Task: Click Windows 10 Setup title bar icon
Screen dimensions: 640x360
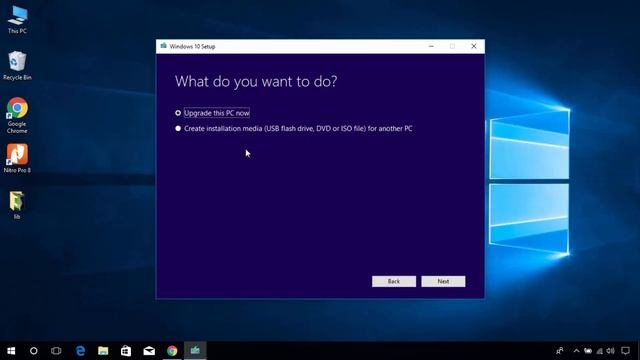Action: (x=164, y=46)
